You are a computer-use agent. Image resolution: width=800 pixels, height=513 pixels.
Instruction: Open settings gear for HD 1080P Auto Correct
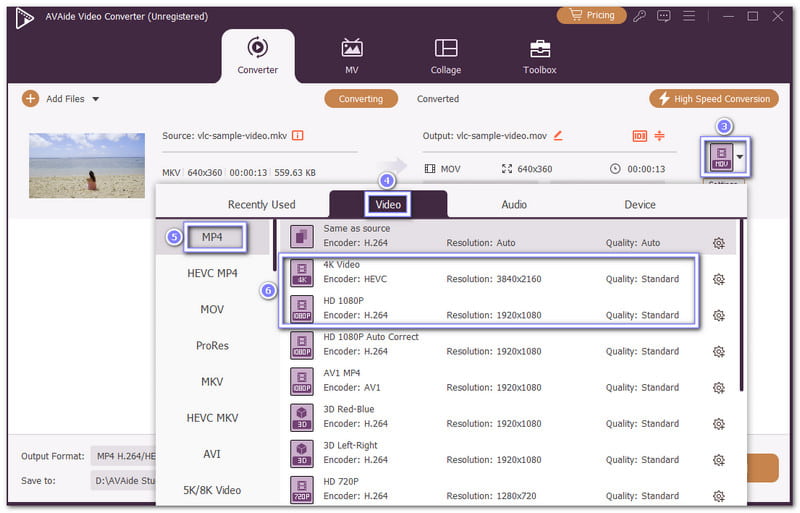pyautogui.click(x=719, y=352)
